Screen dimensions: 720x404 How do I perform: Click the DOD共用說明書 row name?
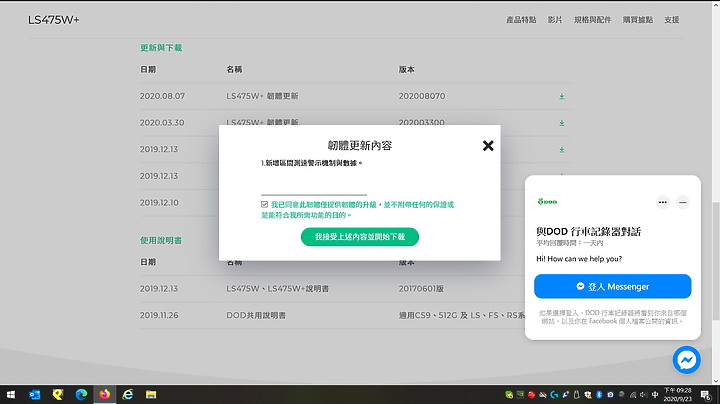click(256, 315)
